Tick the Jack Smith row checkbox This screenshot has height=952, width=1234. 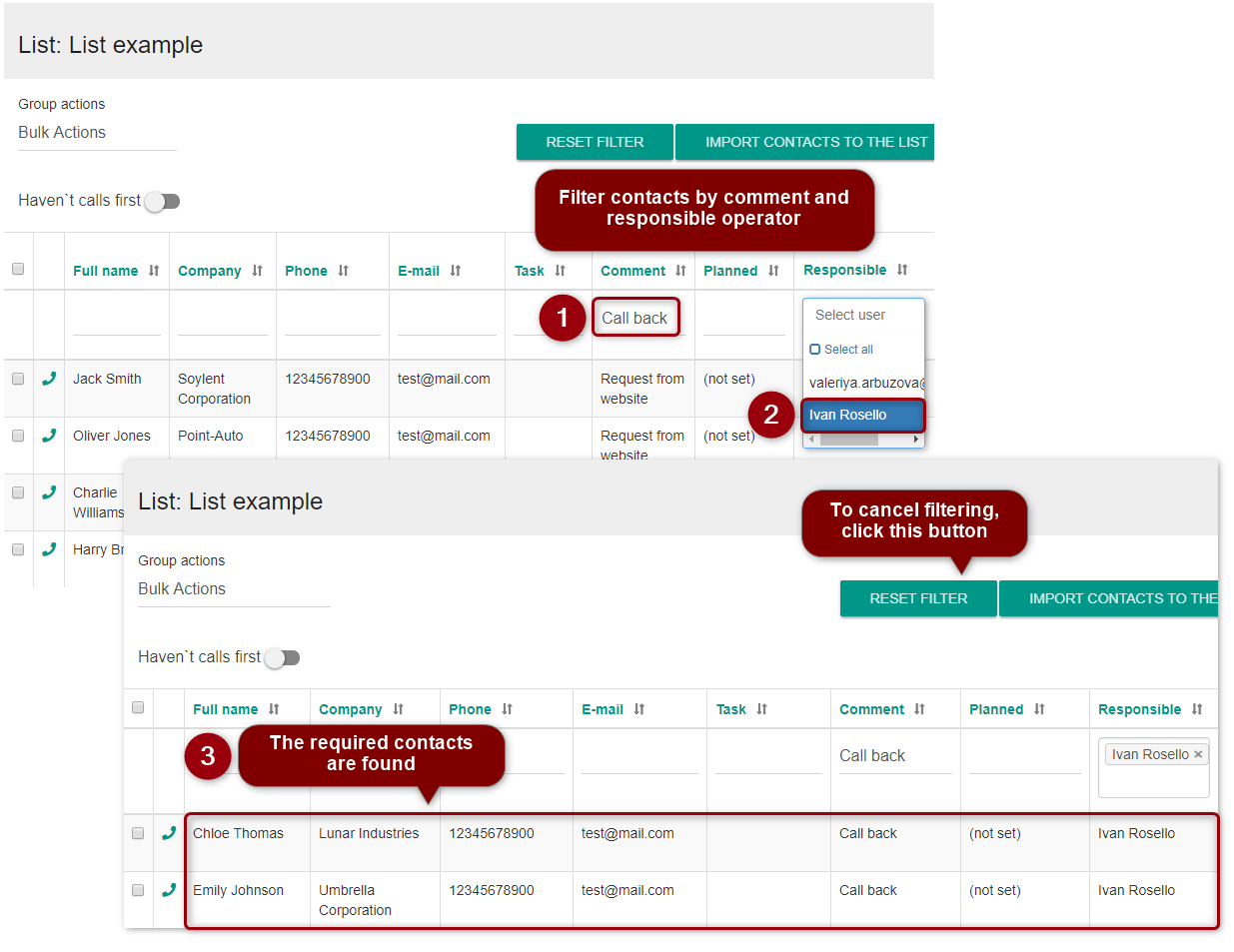18,379
